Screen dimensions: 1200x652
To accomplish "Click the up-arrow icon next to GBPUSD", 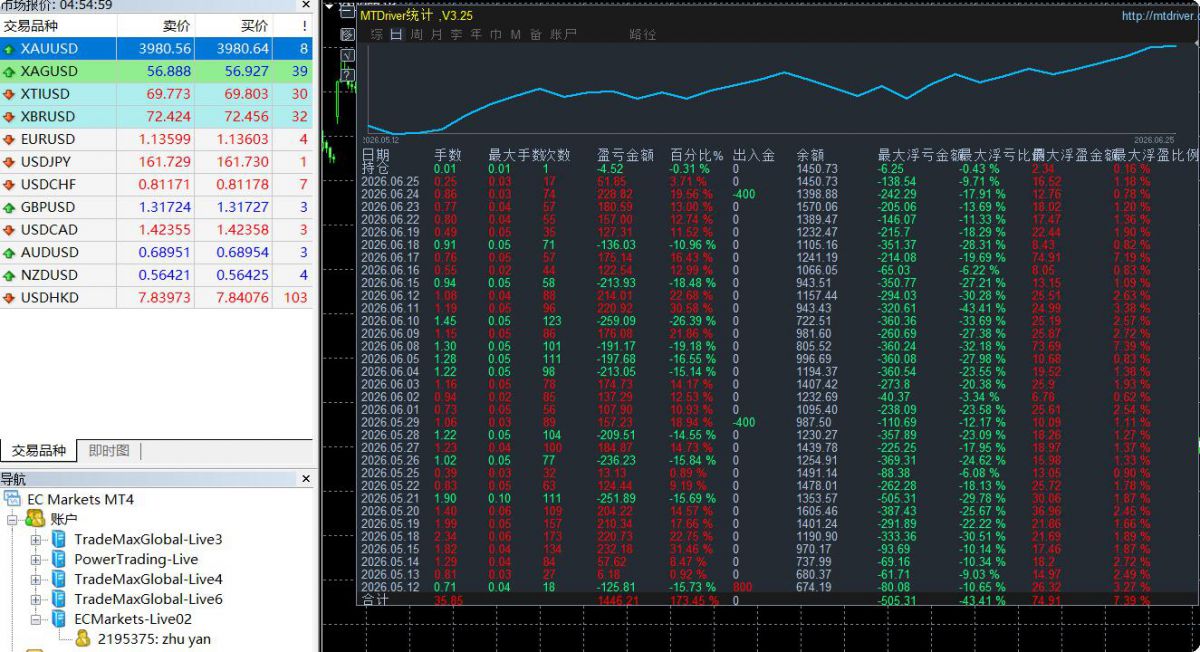I will coord(9,208).
